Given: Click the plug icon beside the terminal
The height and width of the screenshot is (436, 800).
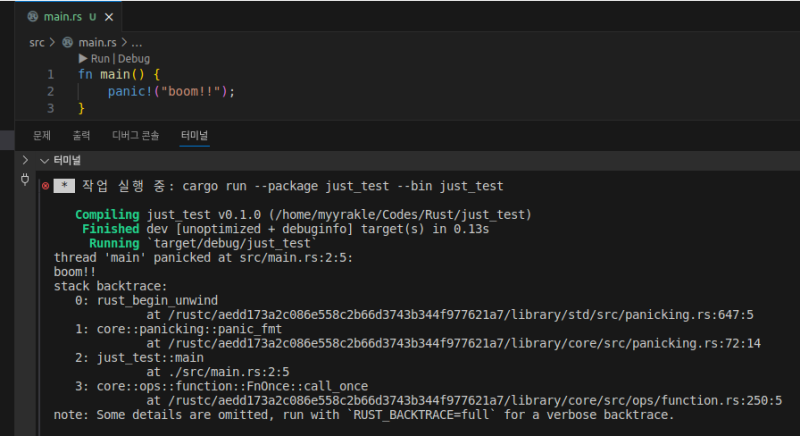Looking at the screenshot, I should 26,180.
